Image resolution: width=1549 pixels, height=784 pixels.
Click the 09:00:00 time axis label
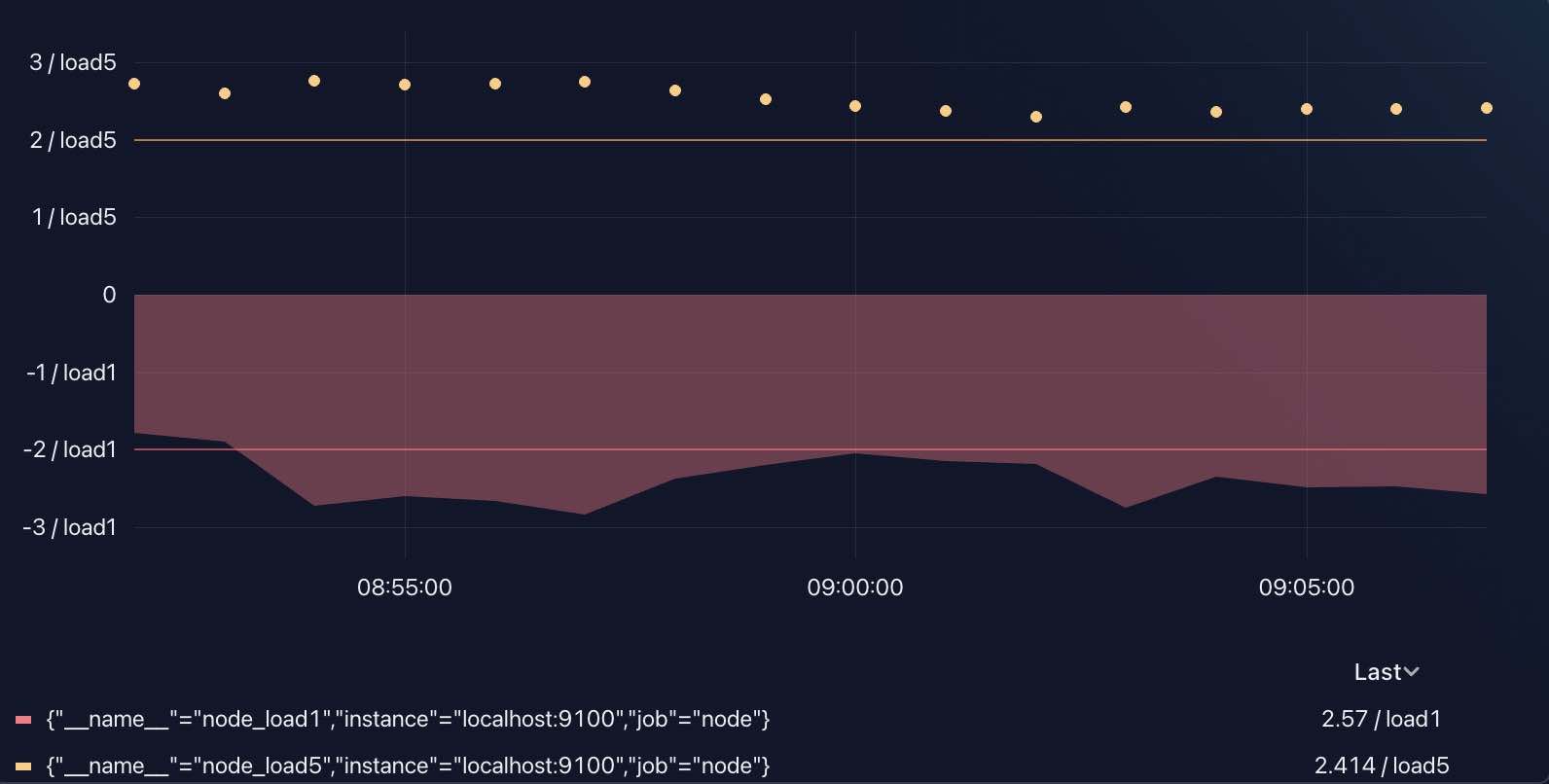(x=855, y=588)
